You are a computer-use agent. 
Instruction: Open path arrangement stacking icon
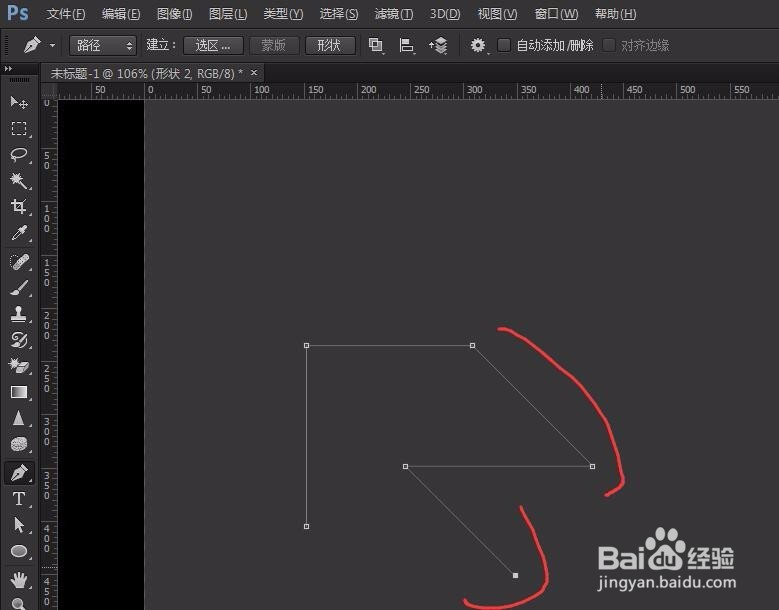point(438,45)
